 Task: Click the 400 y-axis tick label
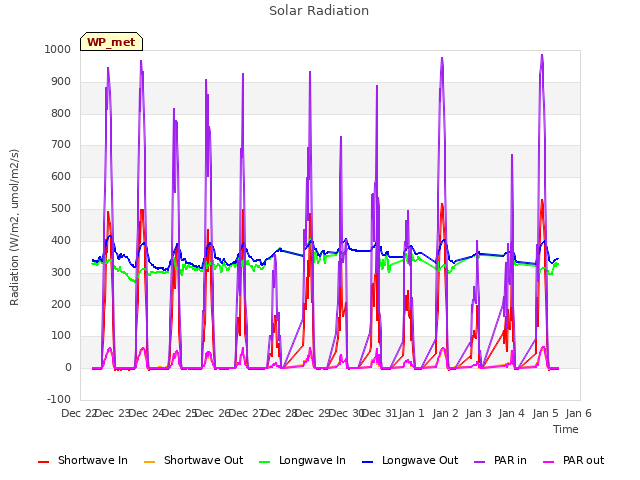coord(61,240)
